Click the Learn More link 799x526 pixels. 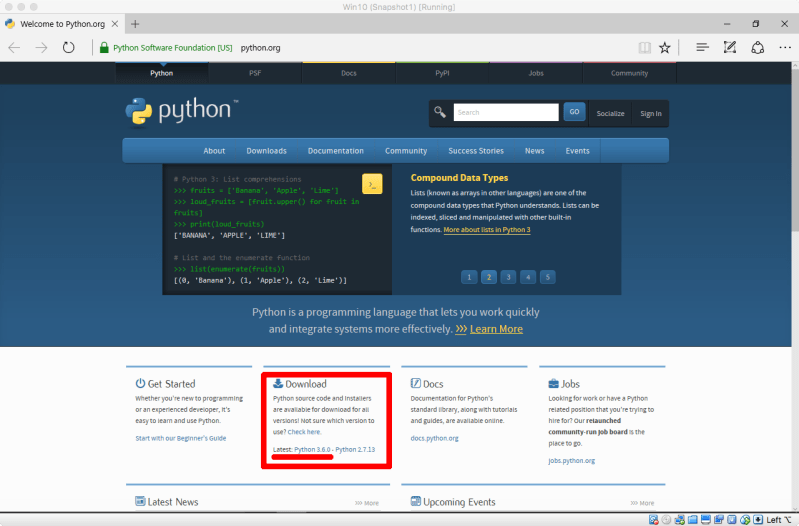(x=496, y=329)
